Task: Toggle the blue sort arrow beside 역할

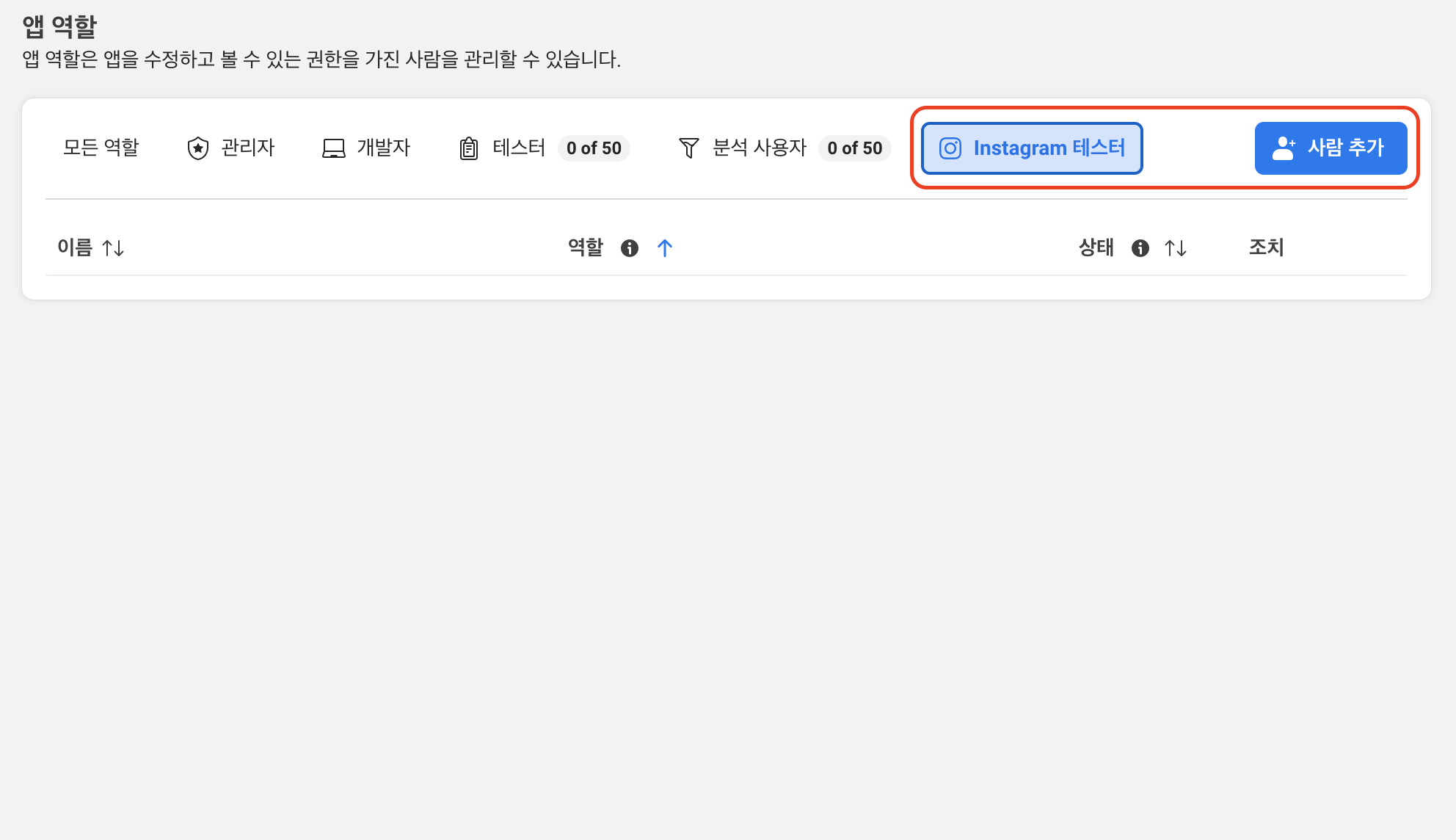Action: click(665, 248)
